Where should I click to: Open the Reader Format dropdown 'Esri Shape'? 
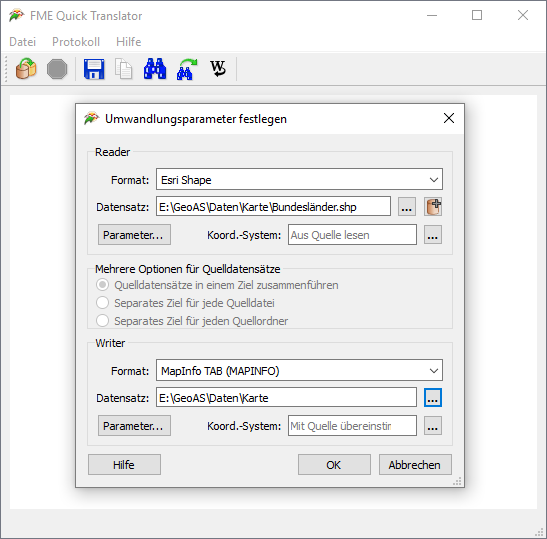[299, 179]
